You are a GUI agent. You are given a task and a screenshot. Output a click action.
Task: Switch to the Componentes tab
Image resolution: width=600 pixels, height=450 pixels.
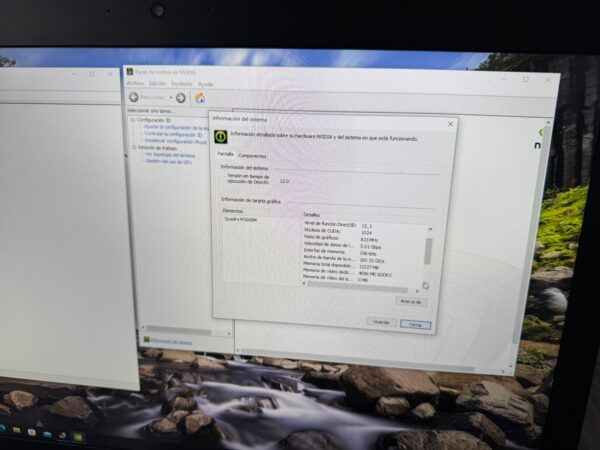coord(252,155)
